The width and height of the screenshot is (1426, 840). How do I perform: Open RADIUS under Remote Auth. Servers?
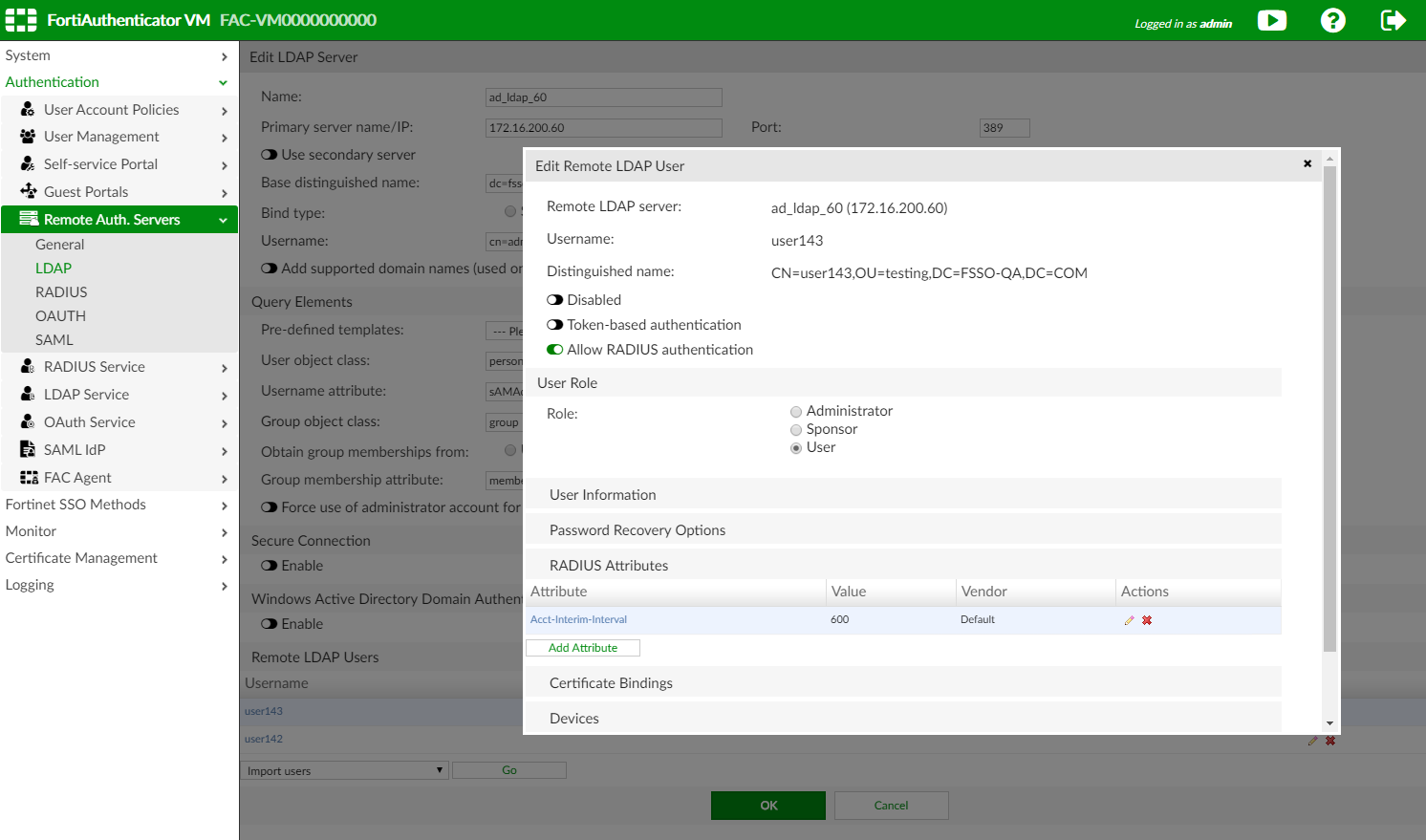(61, 292)
